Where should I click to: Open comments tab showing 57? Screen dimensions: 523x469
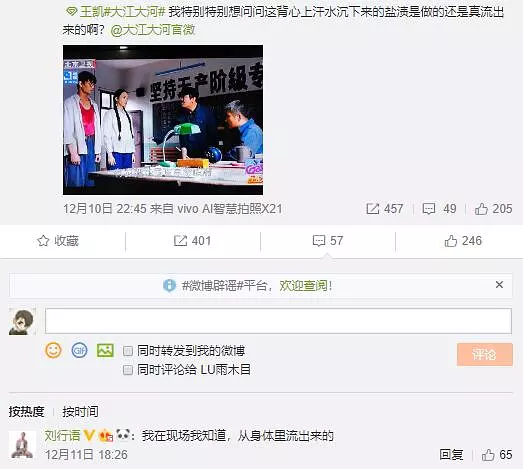click(x=328, y=241)
